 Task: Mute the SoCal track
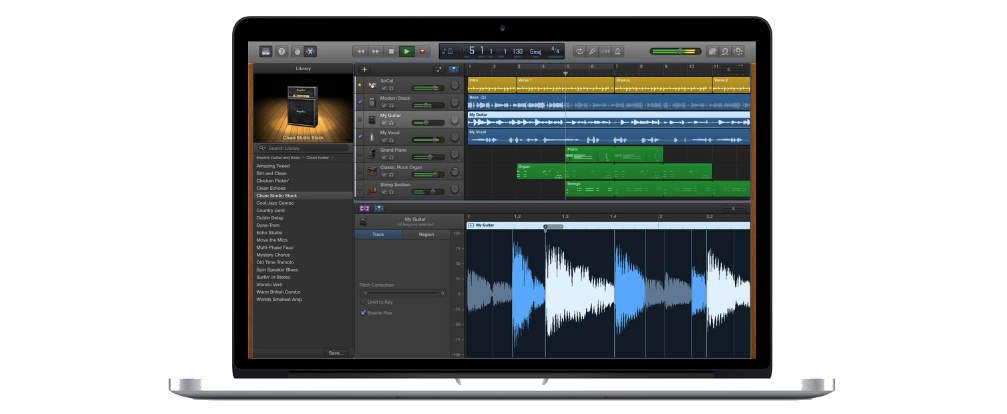(383, 89)
